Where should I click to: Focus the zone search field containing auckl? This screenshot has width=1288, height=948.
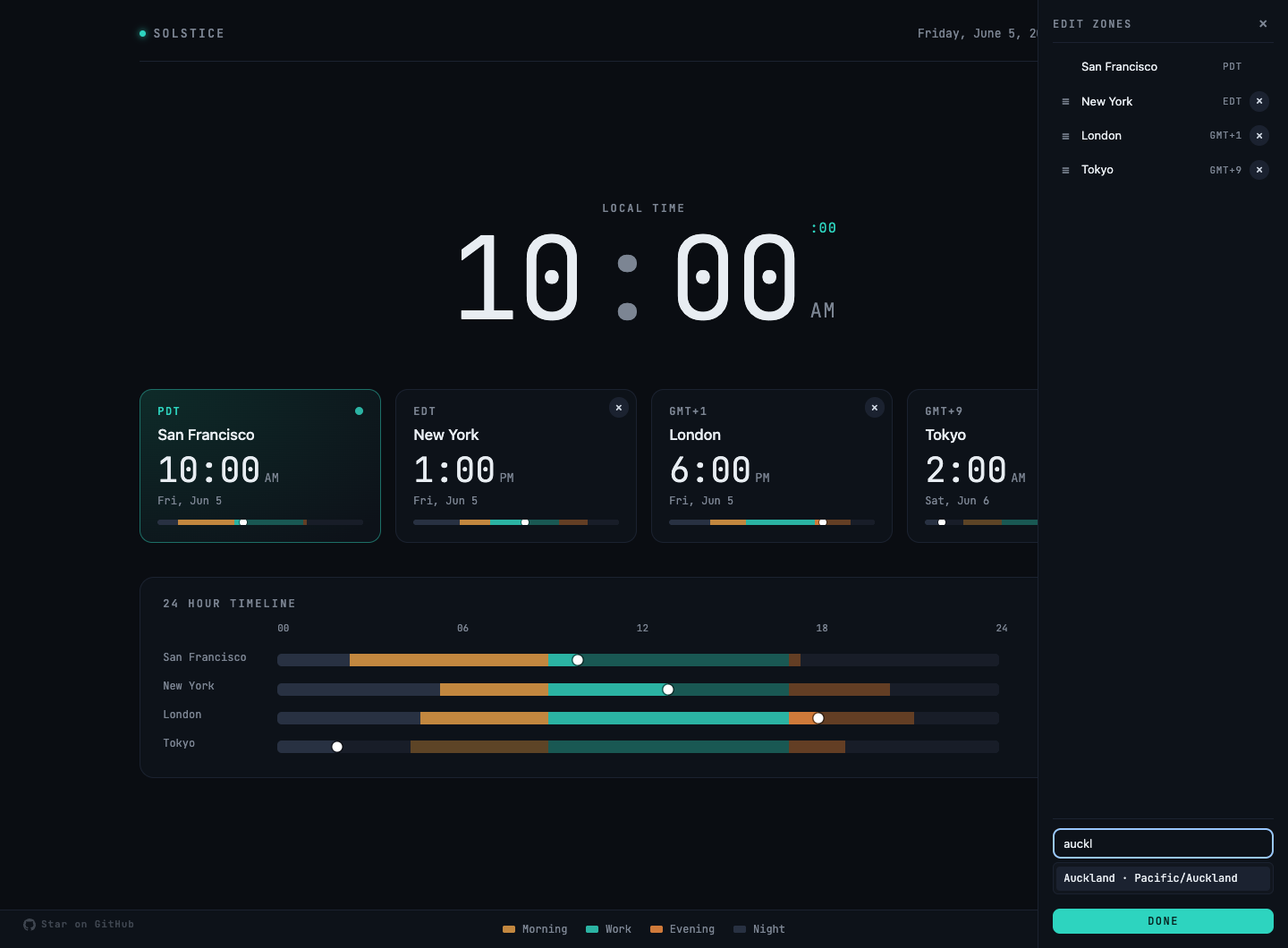1163,843
